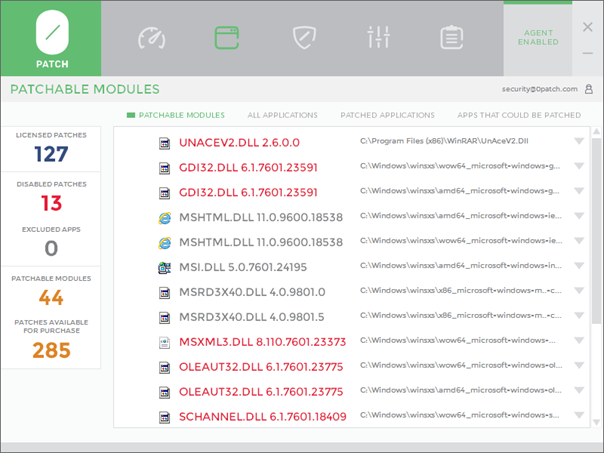This screenshot has width=604, height=453.
Task: Toggle the AGENT ENABLED button
Action: (x=538, y=38)
